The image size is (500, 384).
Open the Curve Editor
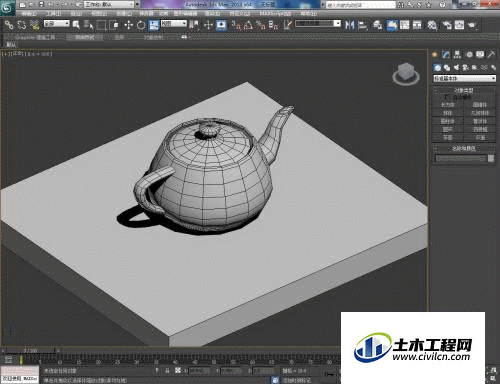click(405, 25)
